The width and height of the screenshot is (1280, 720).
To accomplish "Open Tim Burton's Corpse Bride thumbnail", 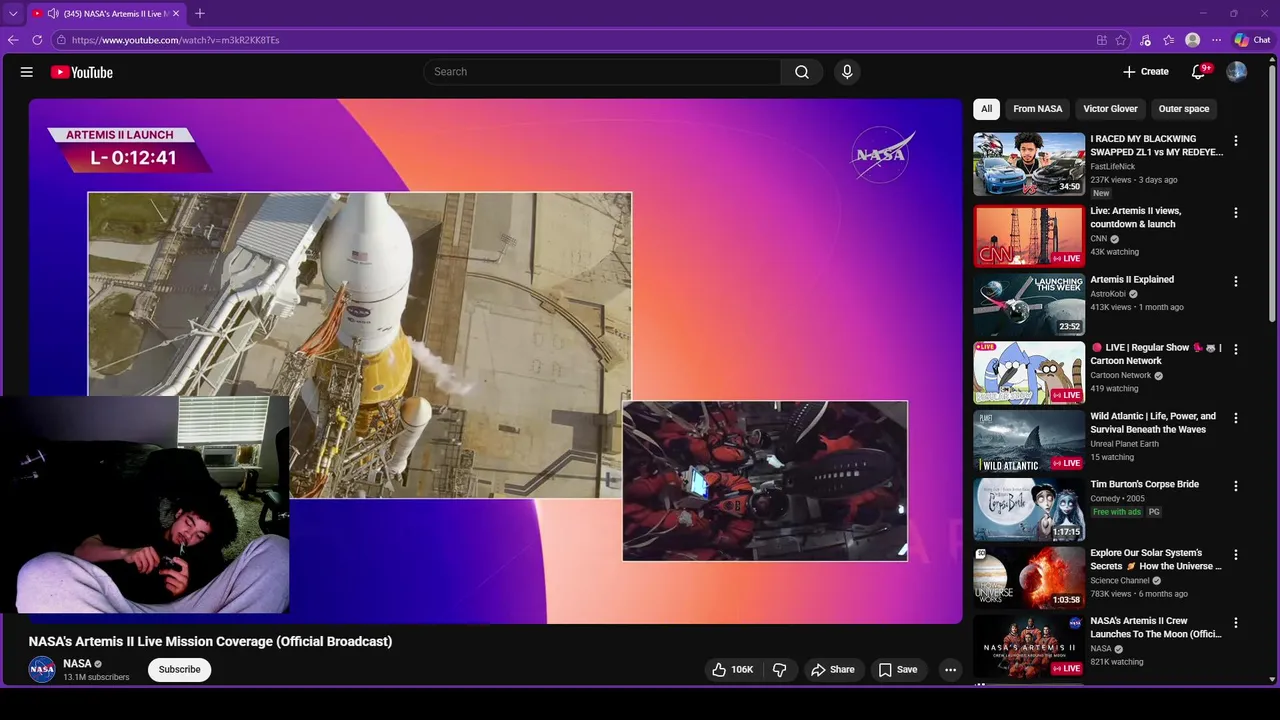I will coord(1029,509).
